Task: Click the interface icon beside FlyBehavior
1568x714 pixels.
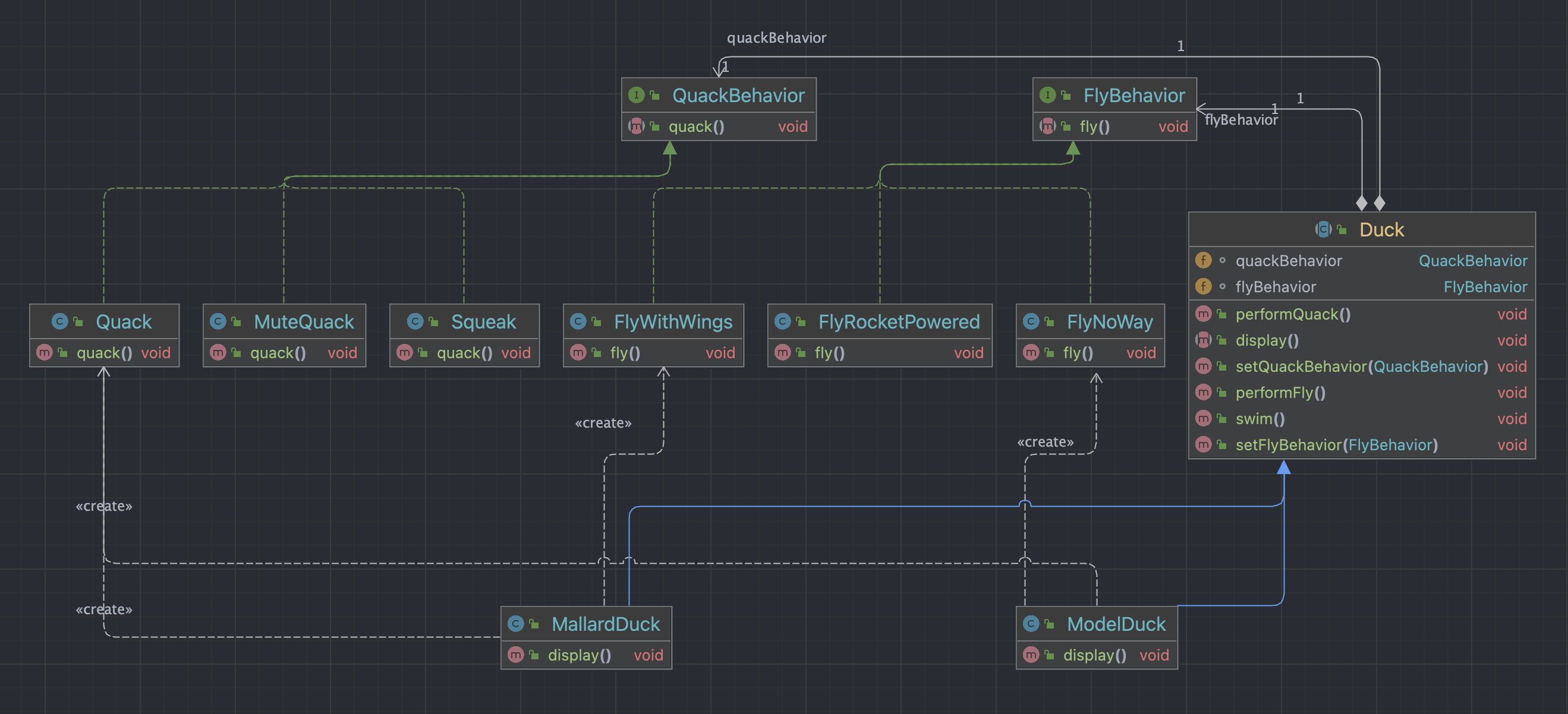Action: [1047, 95]
